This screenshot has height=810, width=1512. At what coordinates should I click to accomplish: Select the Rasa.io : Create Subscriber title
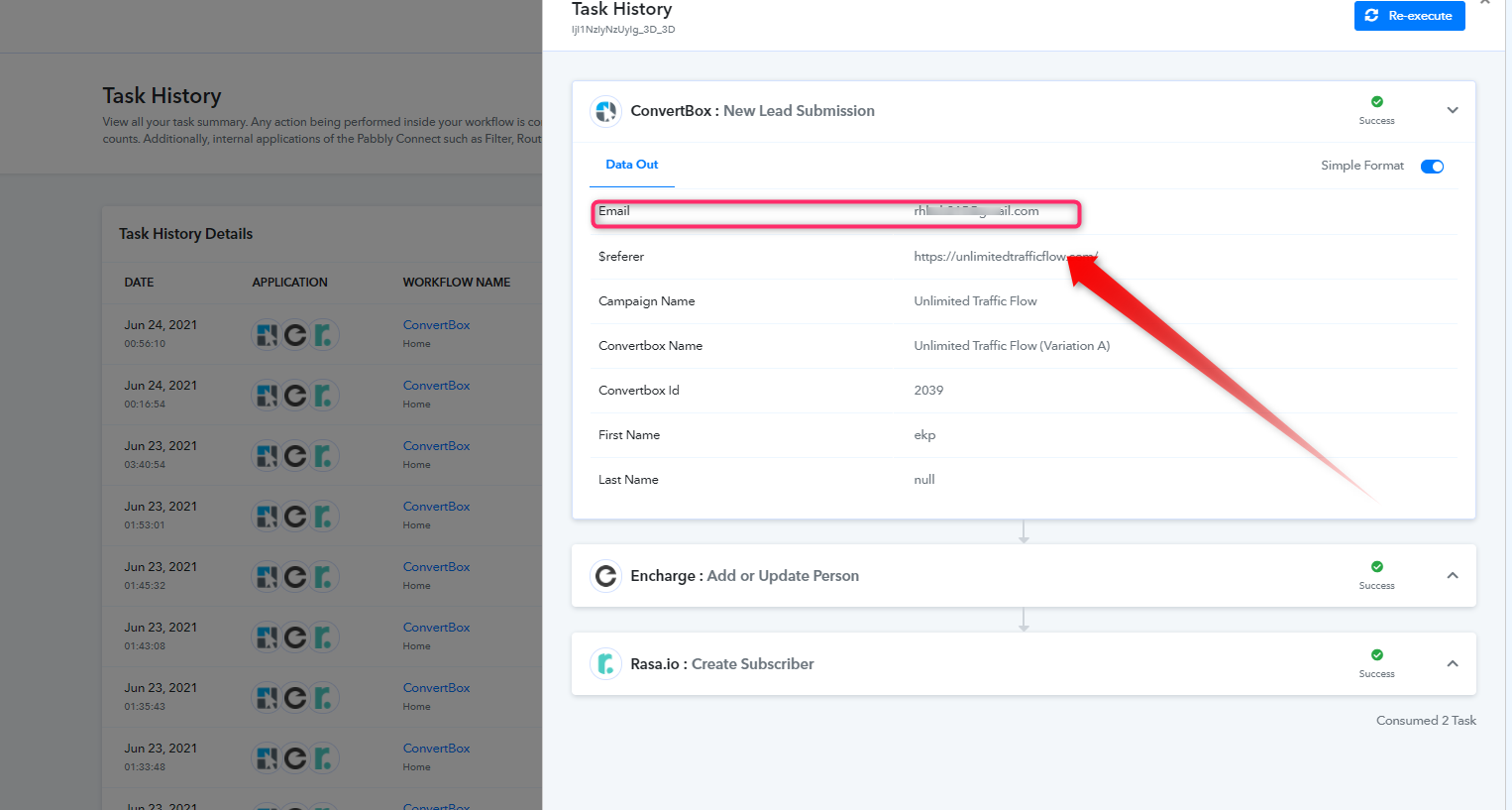point(722,664)
